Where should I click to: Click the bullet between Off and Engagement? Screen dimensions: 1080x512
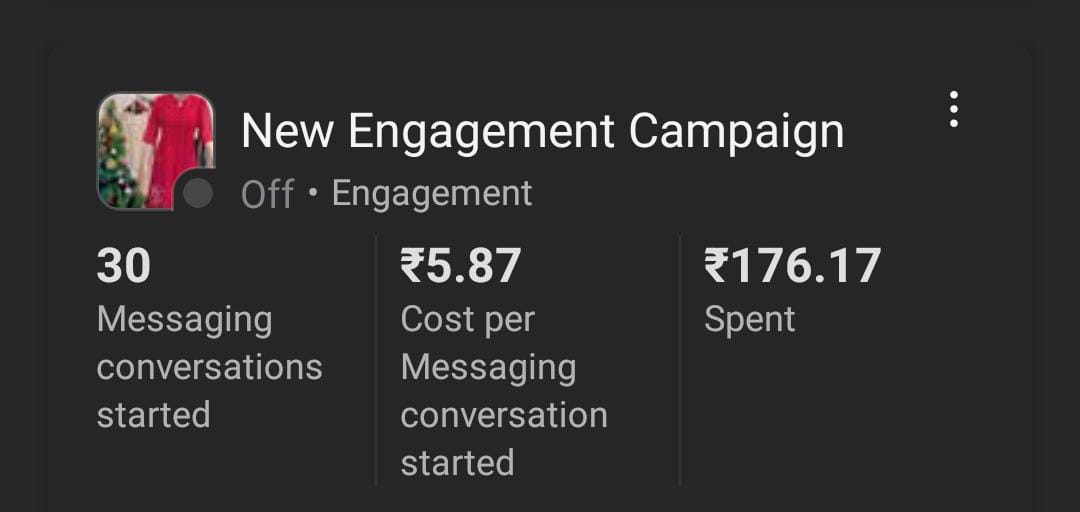pyautogui.click(x=313, y=193)
